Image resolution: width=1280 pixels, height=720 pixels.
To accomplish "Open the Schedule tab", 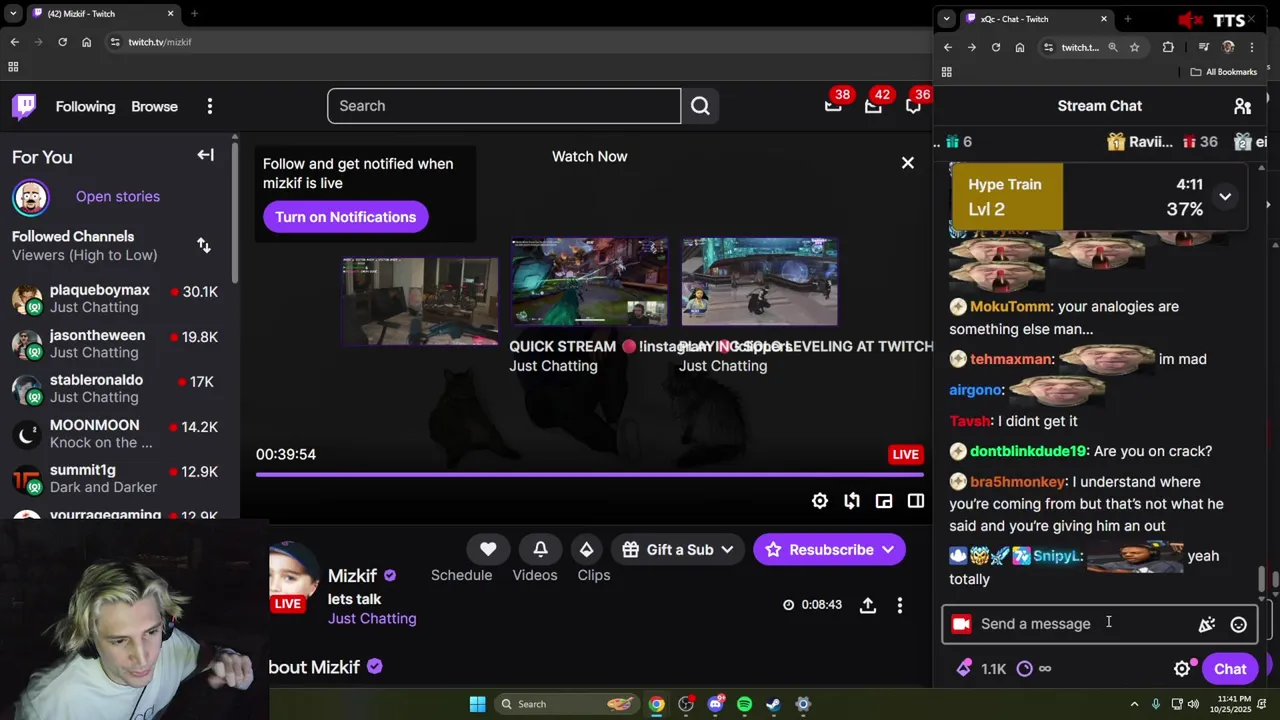I will coord(461,575).
